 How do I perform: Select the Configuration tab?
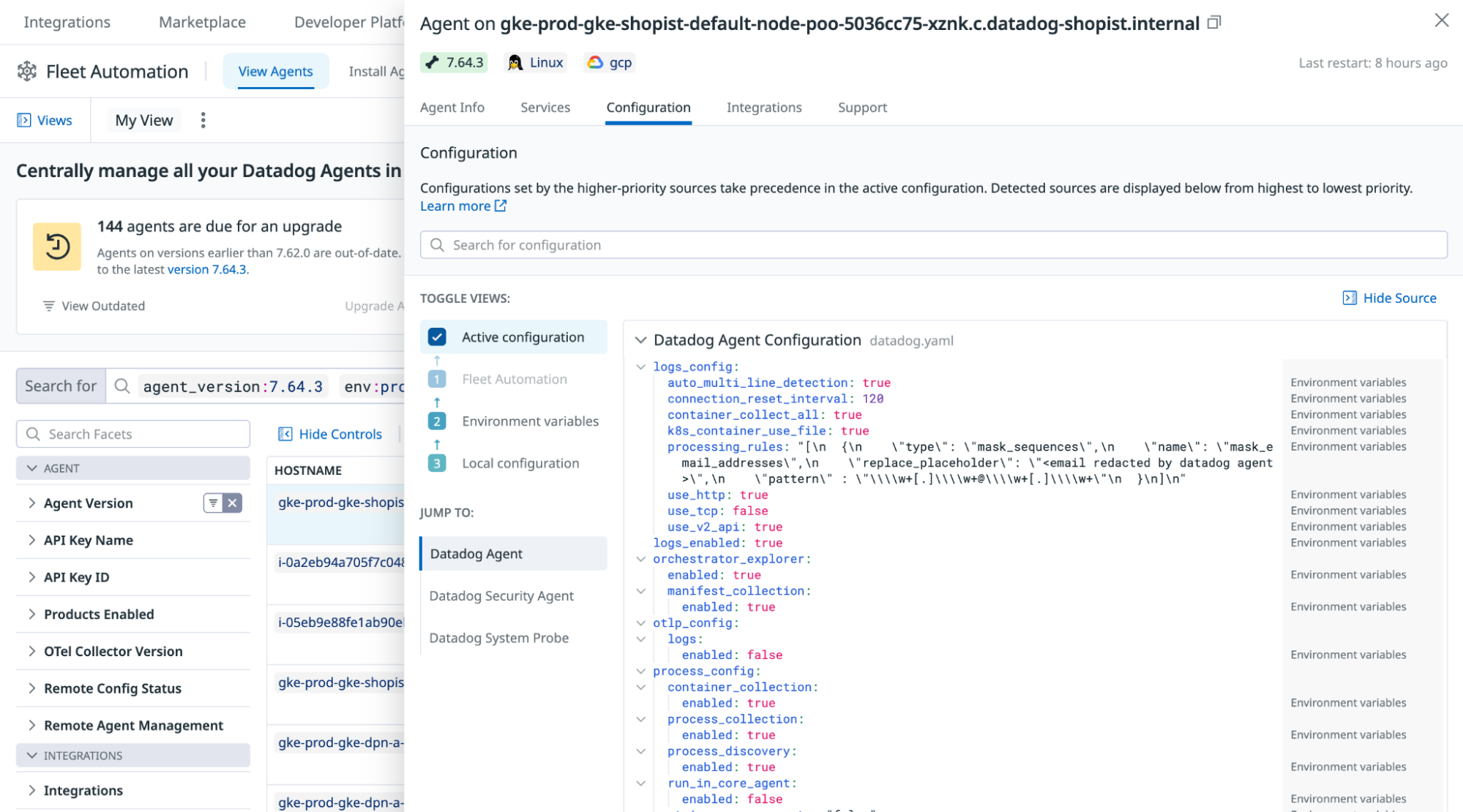click(x=648, y=108)
